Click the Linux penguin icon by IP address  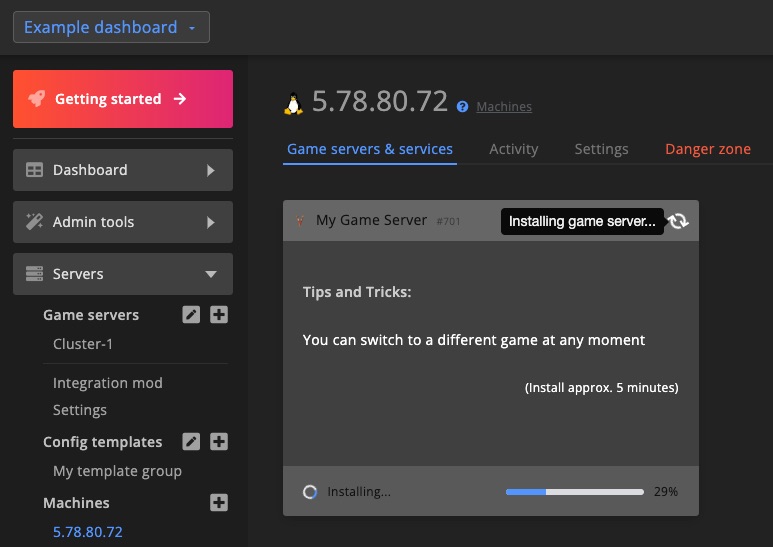[294, 103]
